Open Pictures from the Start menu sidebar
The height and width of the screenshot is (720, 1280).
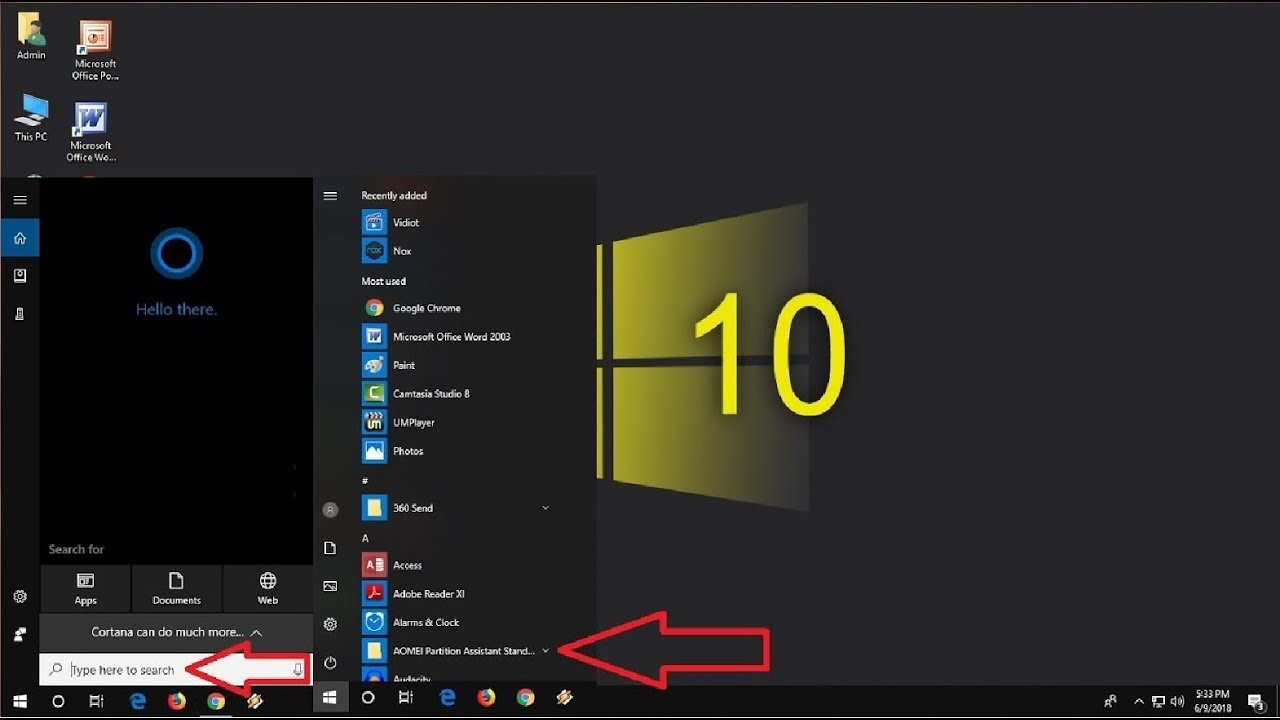coord(330,586)
